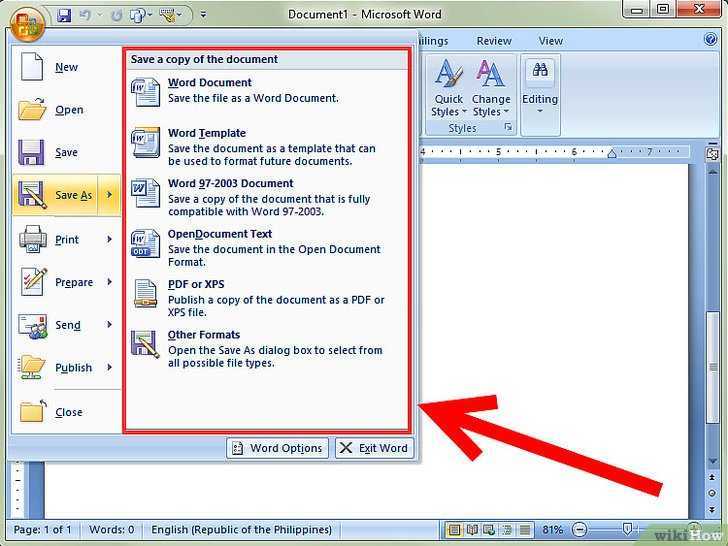The height and width of the screenshot is (546, 728).
Task: Open the Styles dialog launcher
Action: tap(508, 127)
